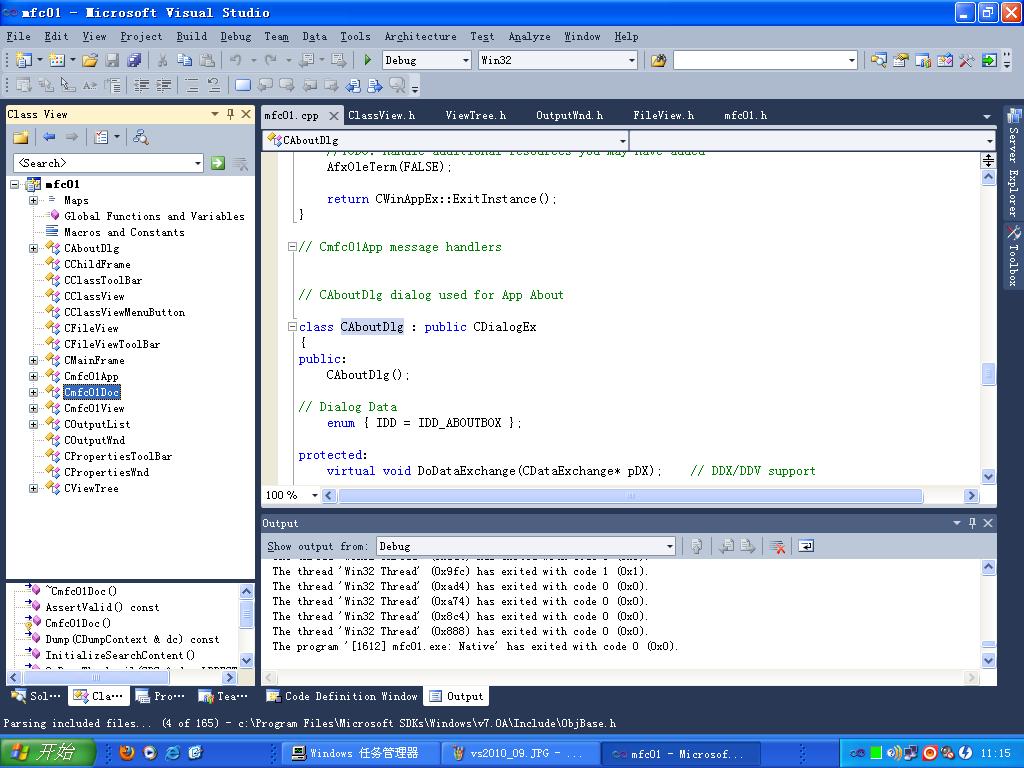Click Clear All icon in Output window

click(x=777, y=547)
